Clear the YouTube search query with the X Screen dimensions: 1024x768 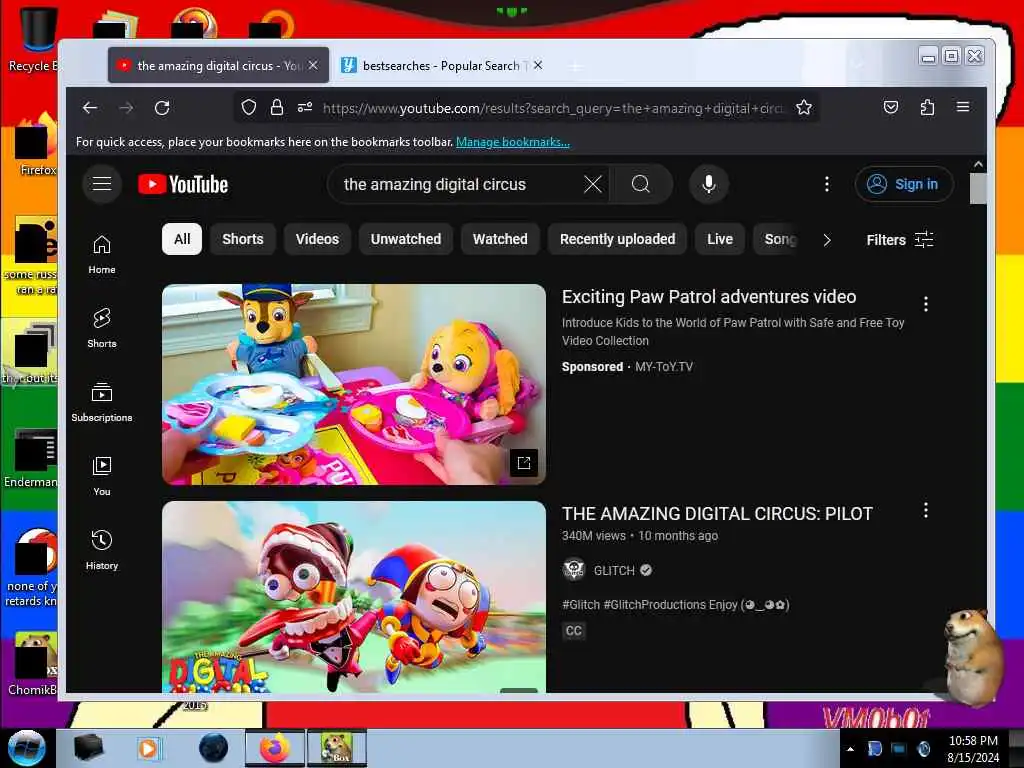592,184
